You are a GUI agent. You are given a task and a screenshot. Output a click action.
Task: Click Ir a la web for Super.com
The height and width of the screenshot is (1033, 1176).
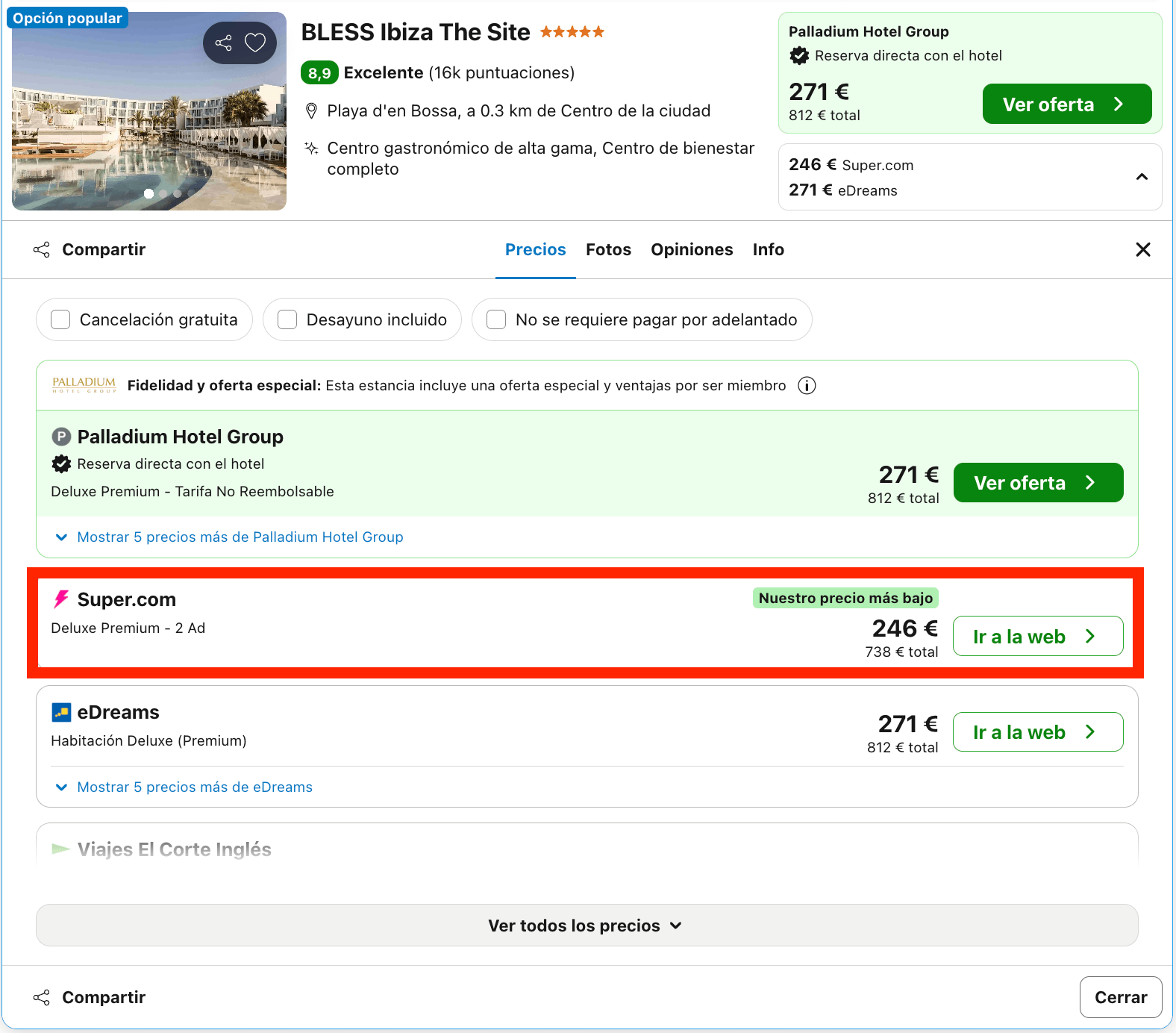(x=1038, y=636)
